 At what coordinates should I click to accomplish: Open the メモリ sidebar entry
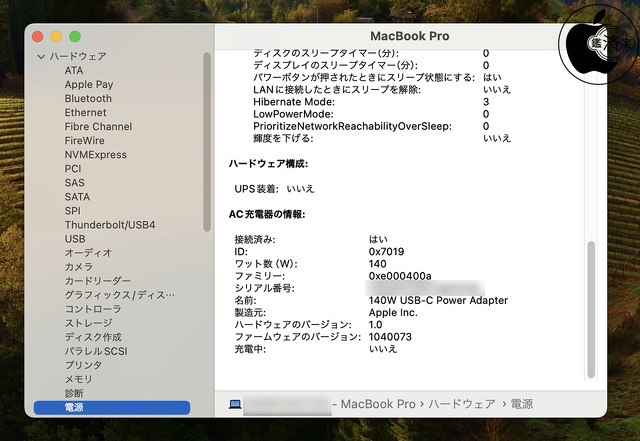pos(78,379)
